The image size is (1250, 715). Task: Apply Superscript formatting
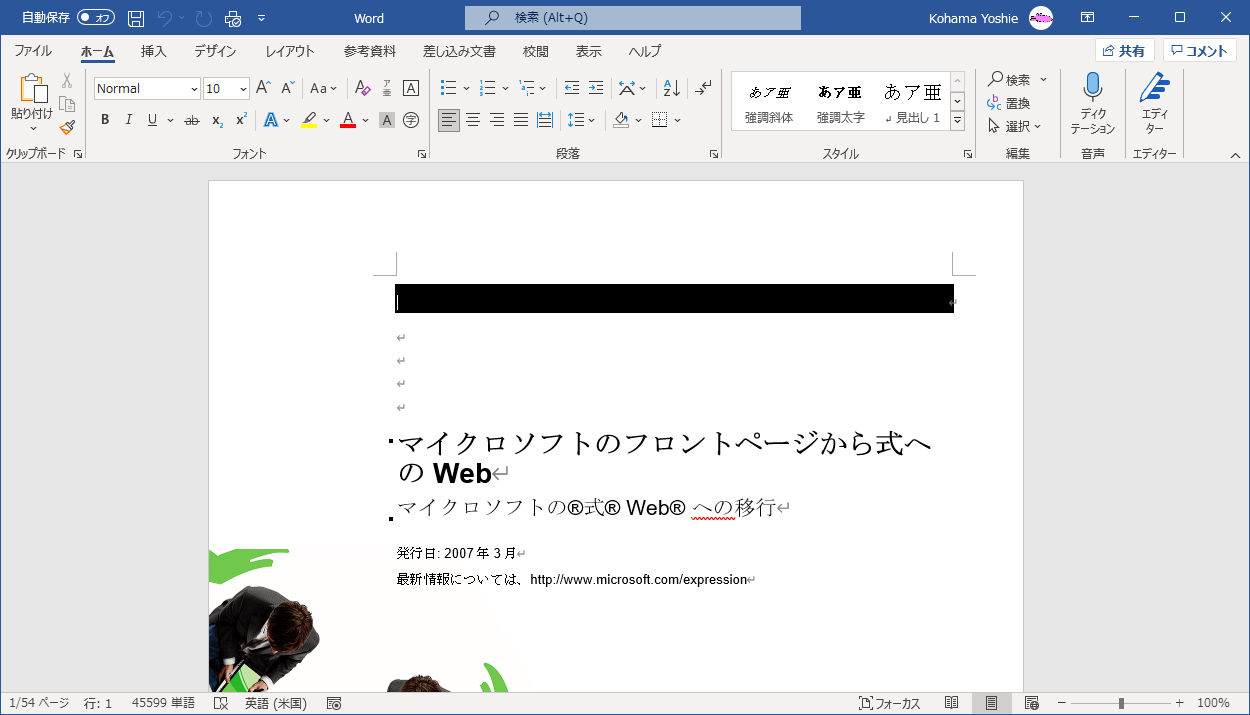(241, 120)
